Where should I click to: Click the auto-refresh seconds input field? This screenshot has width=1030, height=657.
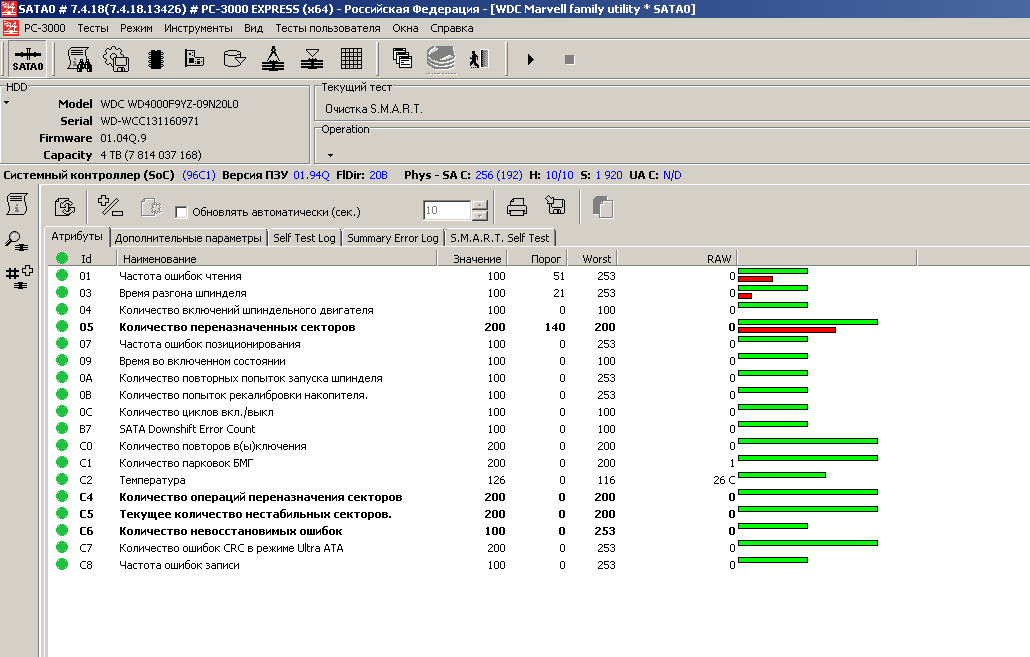click(x=447, y=210)
